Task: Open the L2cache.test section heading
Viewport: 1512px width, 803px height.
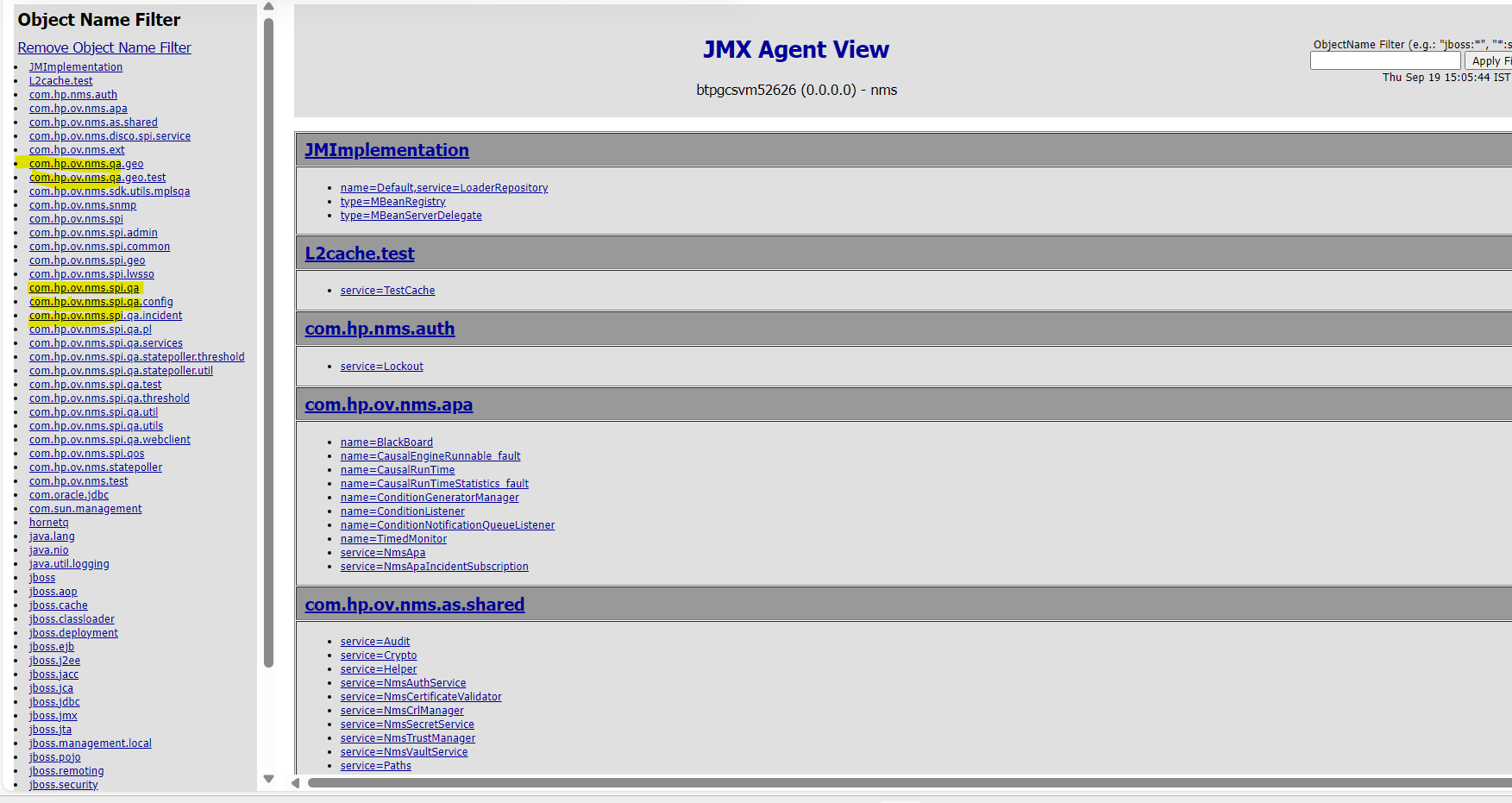Action: pyautogui.click(x=360, y=254)
